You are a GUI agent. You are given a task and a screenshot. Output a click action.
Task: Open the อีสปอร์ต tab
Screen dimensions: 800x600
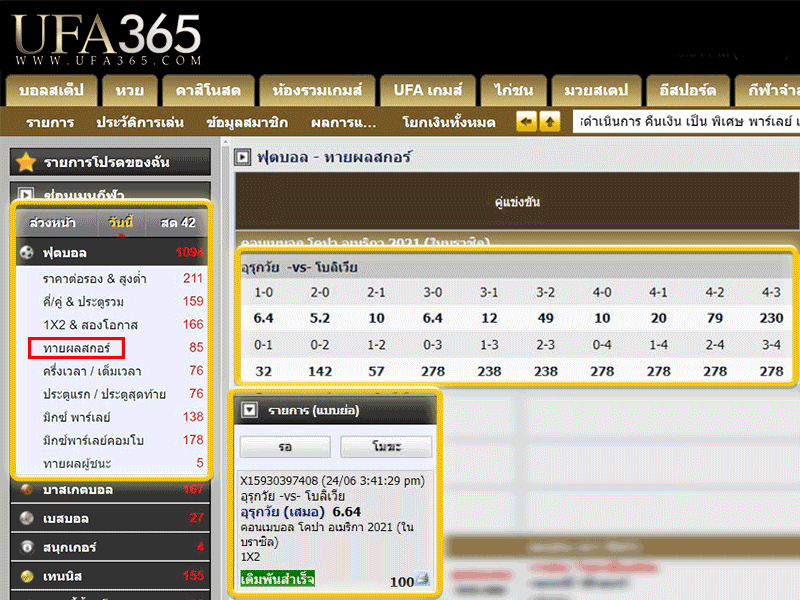click(x=687, y=90)
